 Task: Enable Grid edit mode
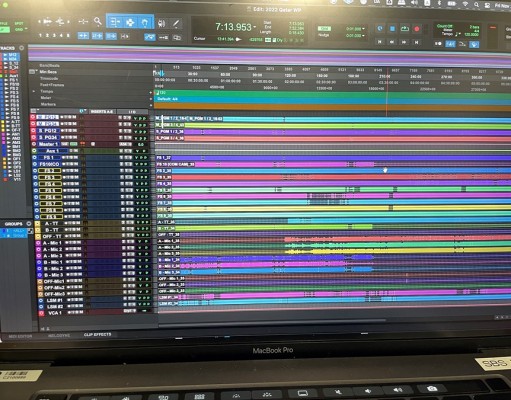19,30
